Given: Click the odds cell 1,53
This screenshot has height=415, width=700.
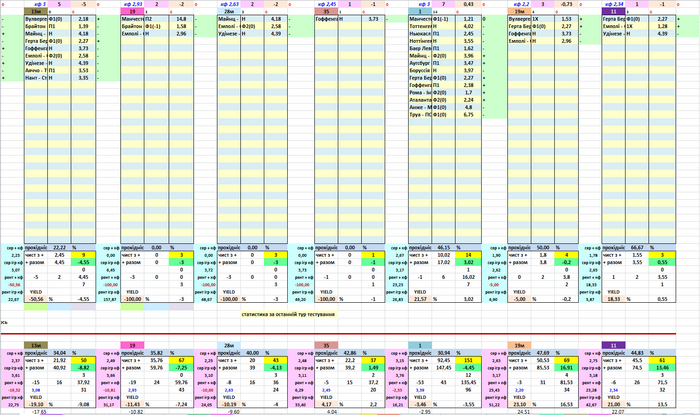Looking at the screenshot, I should tap(566, 19).
